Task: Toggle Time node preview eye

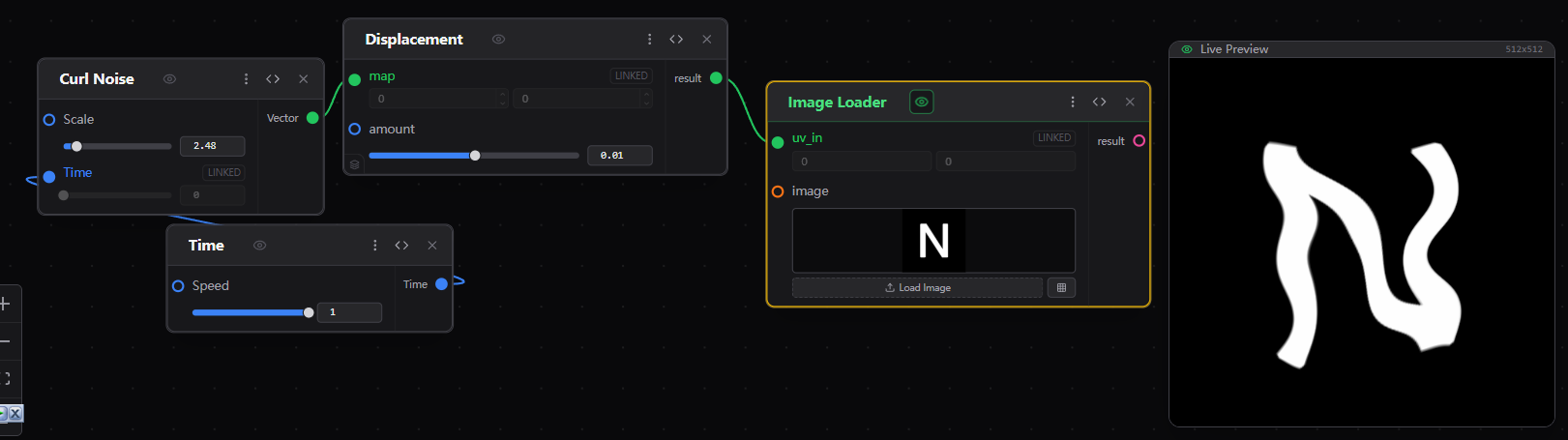Action: [x=259, y=246]
